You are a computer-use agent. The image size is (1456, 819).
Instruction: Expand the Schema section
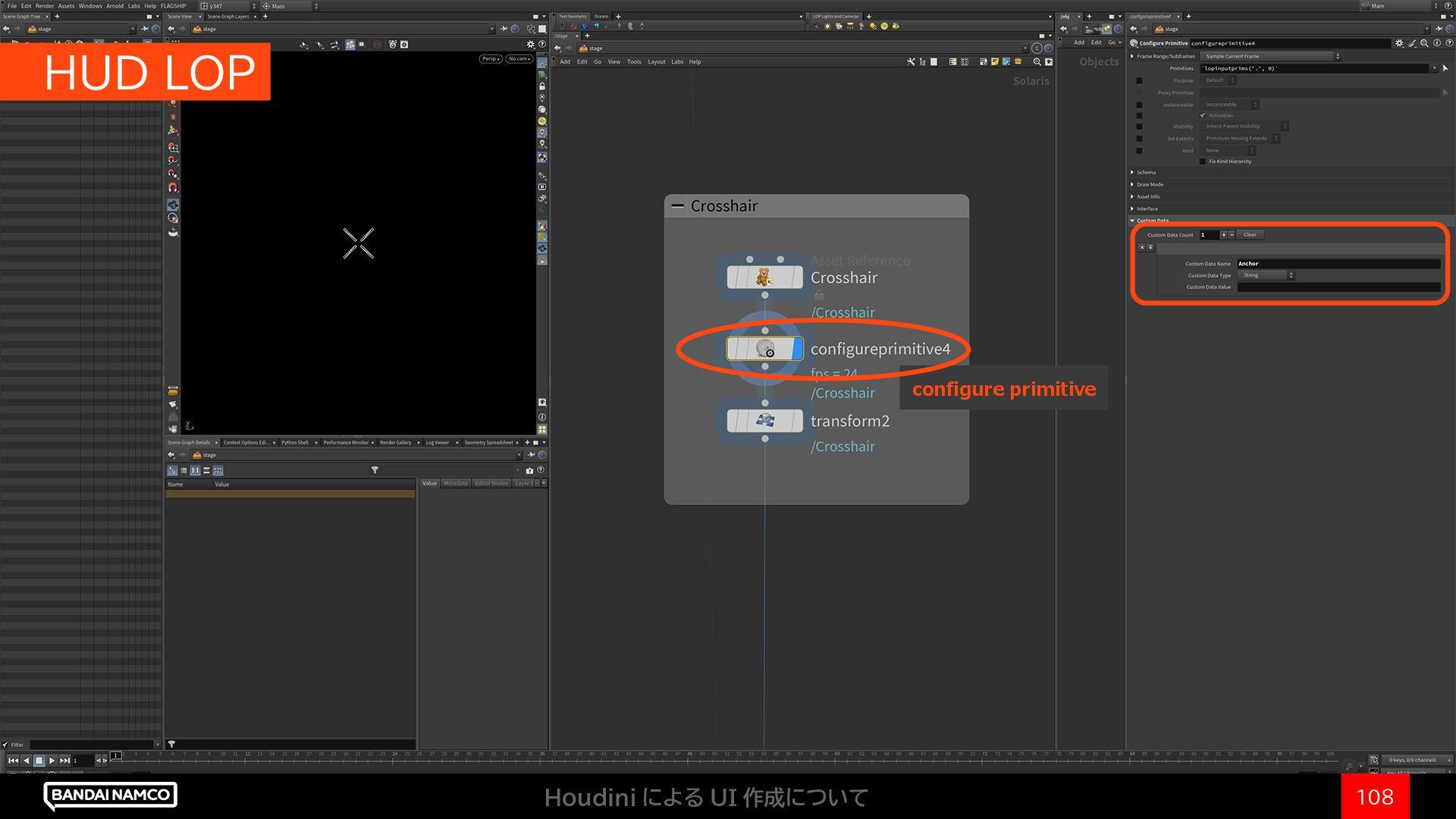1145,172
